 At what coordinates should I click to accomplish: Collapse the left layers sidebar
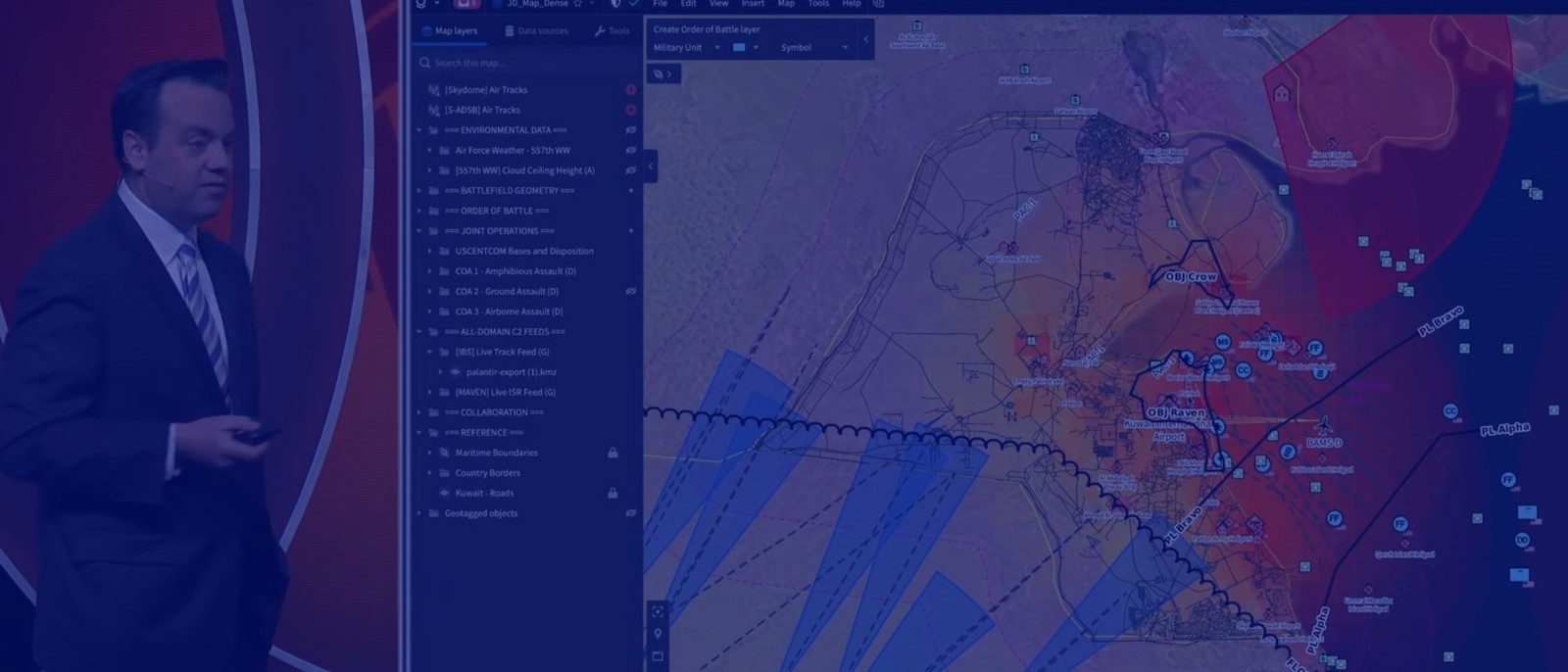point(650,167)
